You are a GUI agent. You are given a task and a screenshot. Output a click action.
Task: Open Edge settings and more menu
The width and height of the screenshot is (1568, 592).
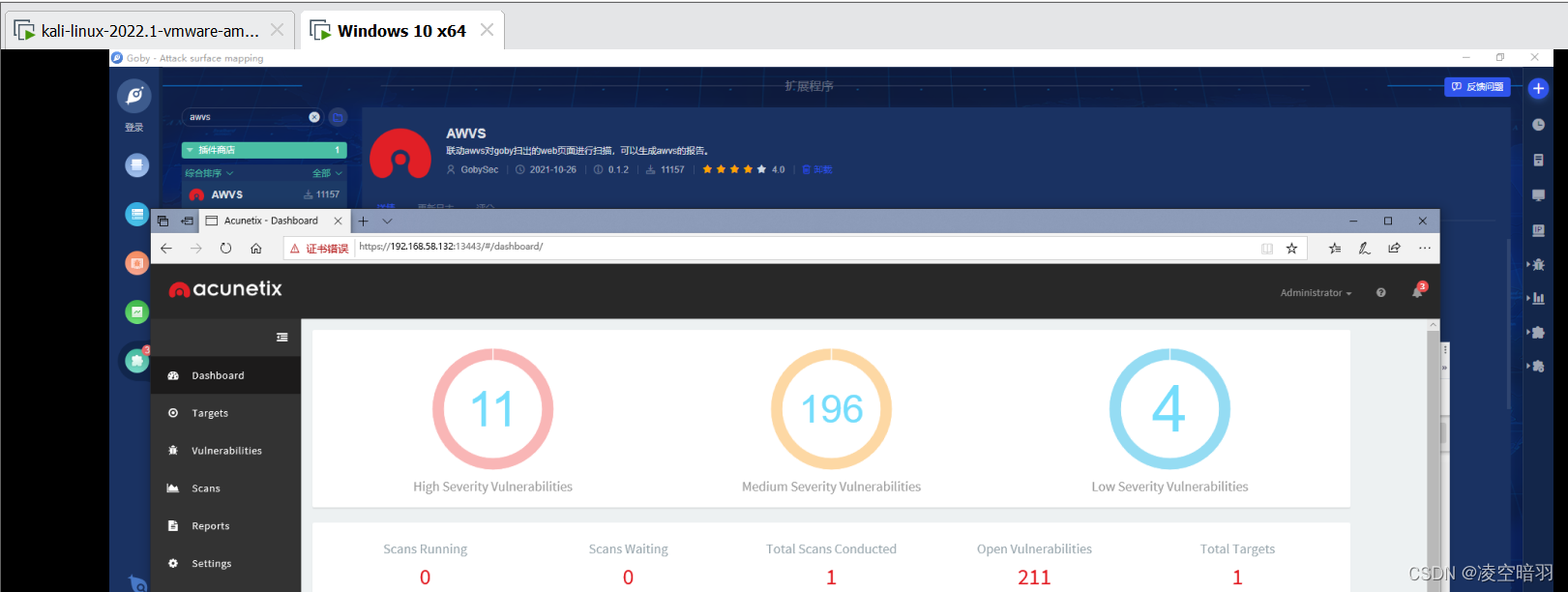[1424, 249]
